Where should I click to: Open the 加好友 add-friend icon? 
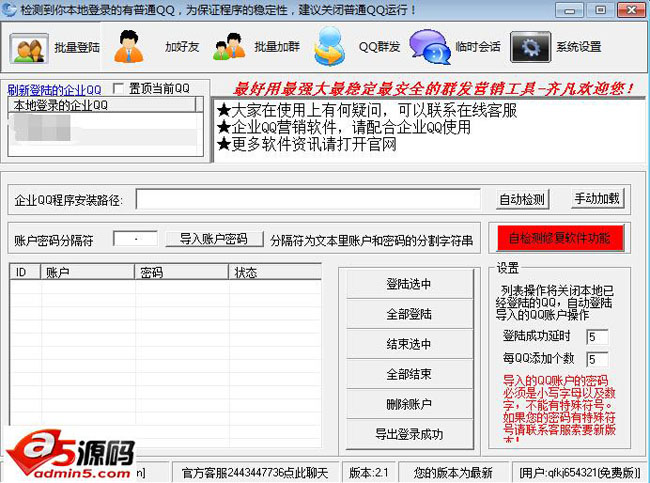(129, 47)
